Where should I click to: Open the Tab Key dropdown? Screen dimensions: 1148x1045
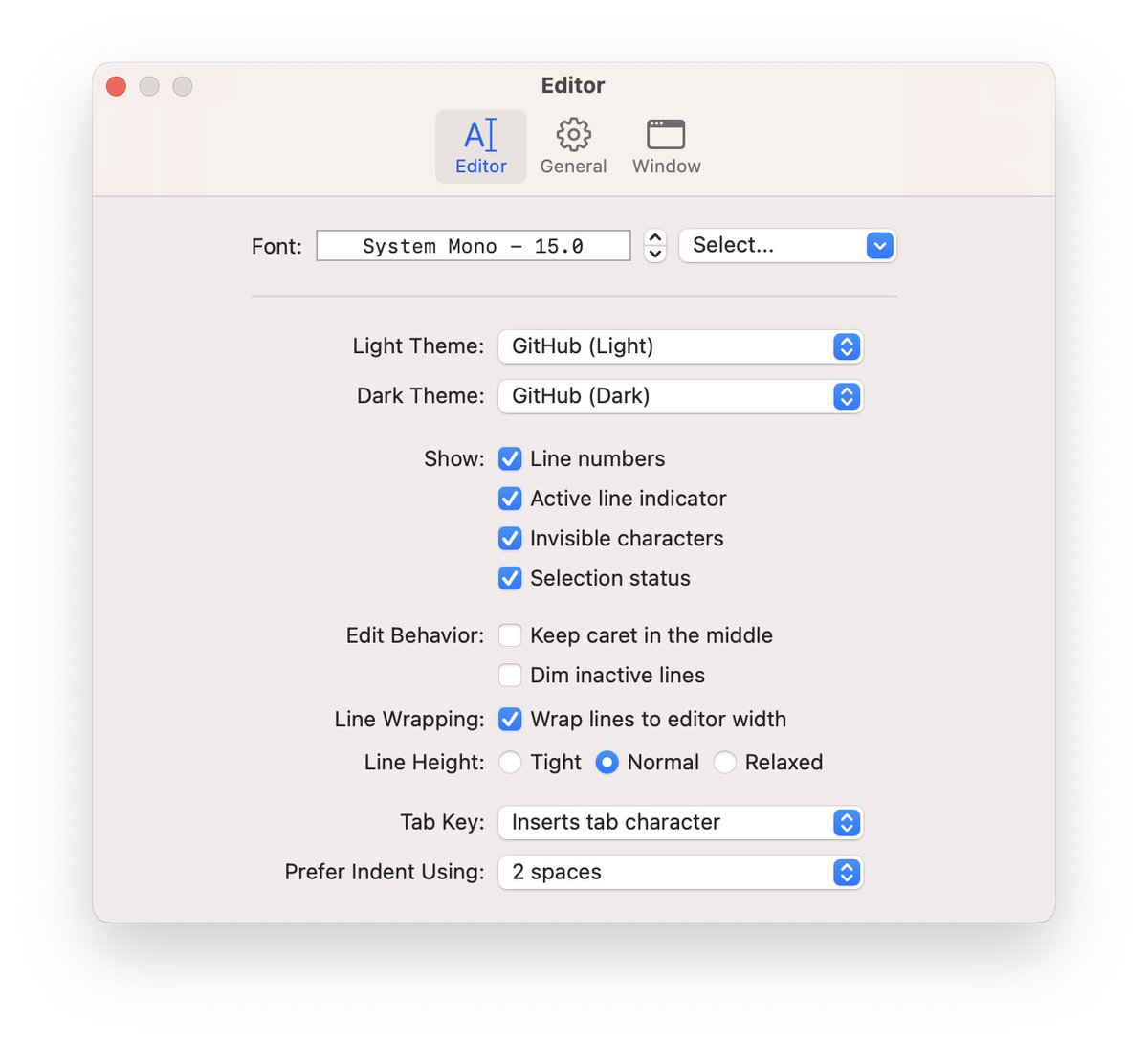coord(680,822)
